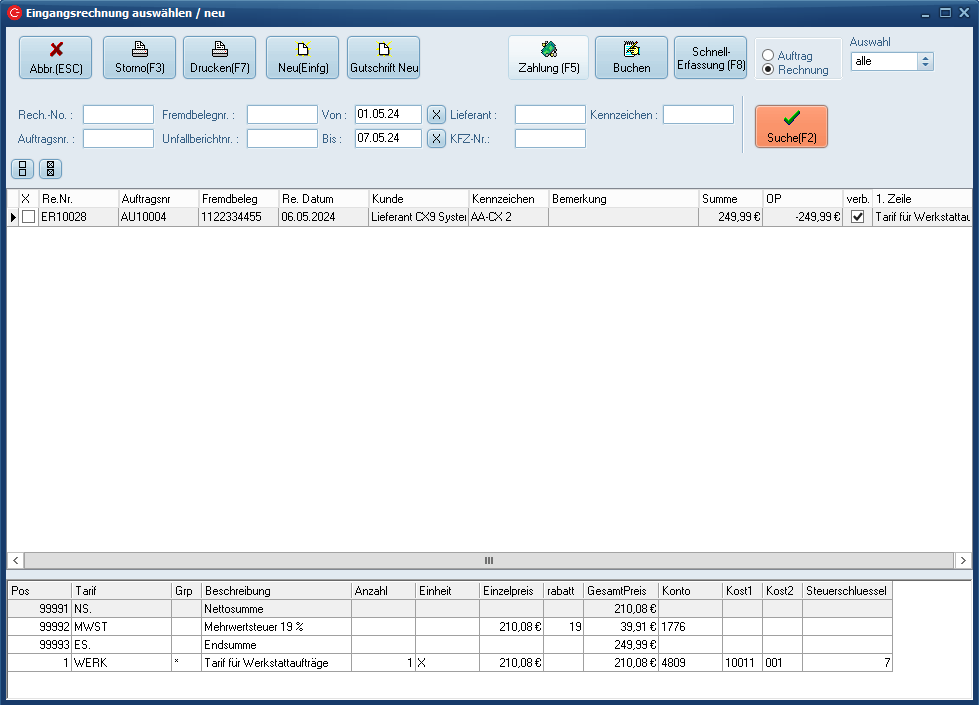This screenshot has width=979, height=705.
Task: Click the Abbr.(ESC) cancel button
Action: click(55, 58)
